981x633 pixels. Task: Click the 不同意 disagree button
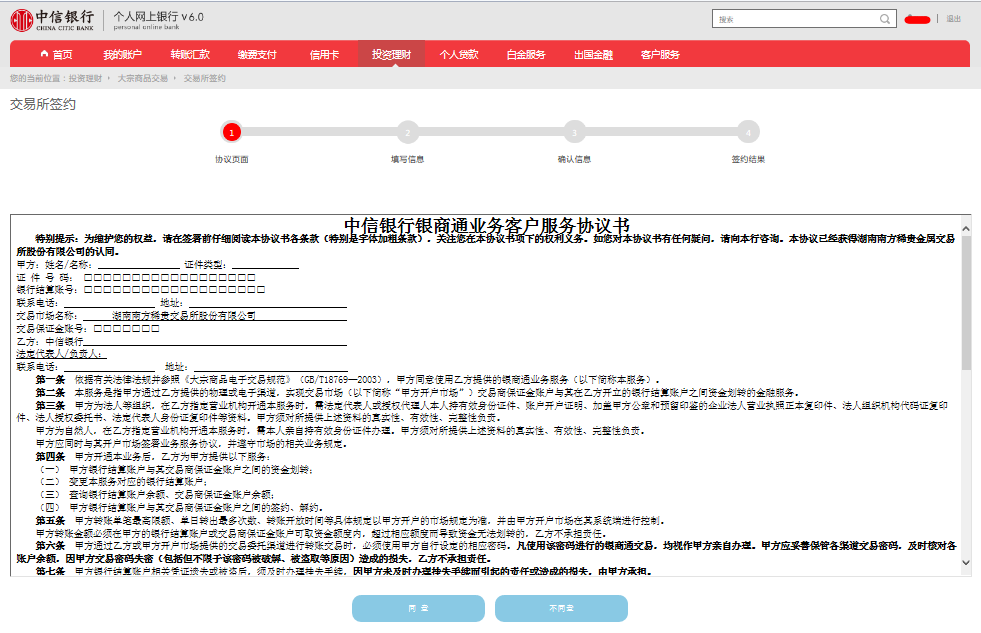tap(561, 608)
